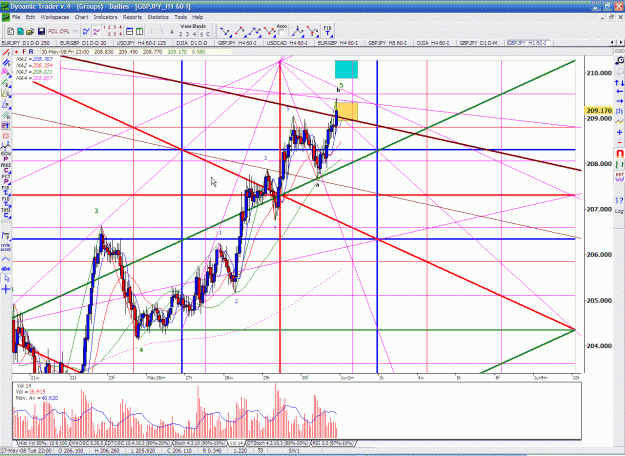Open the Statistics menu

pyautogui.click(x=158, y=17)
